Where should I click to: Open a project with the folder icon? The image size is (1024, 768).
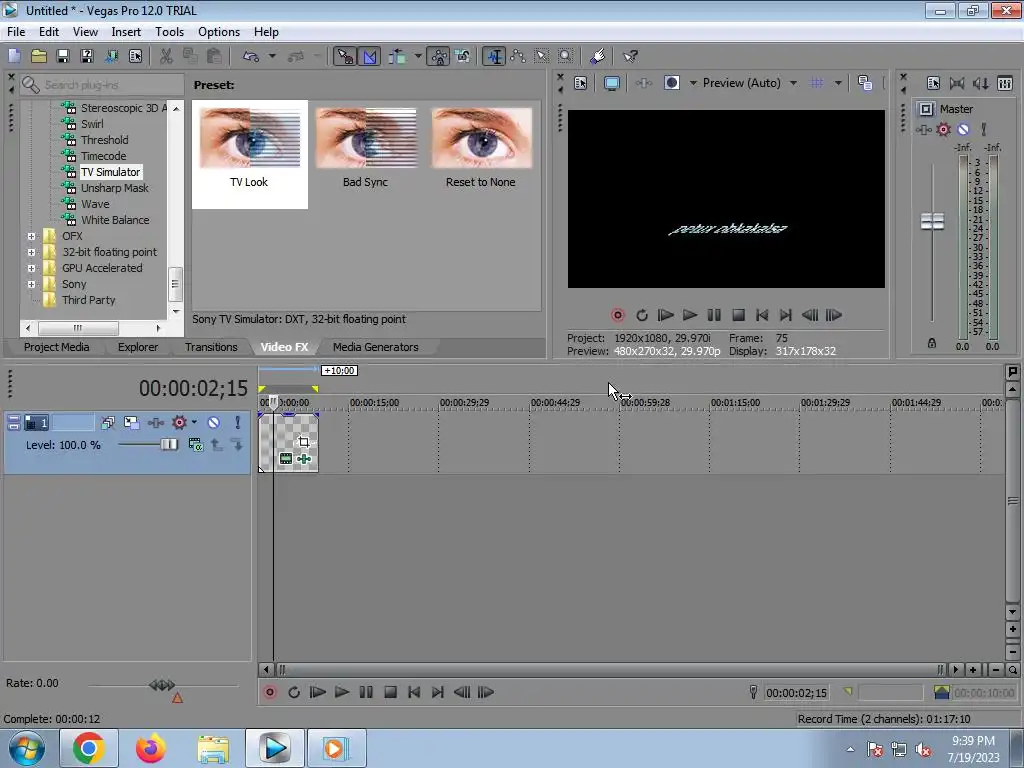(39, 57)
